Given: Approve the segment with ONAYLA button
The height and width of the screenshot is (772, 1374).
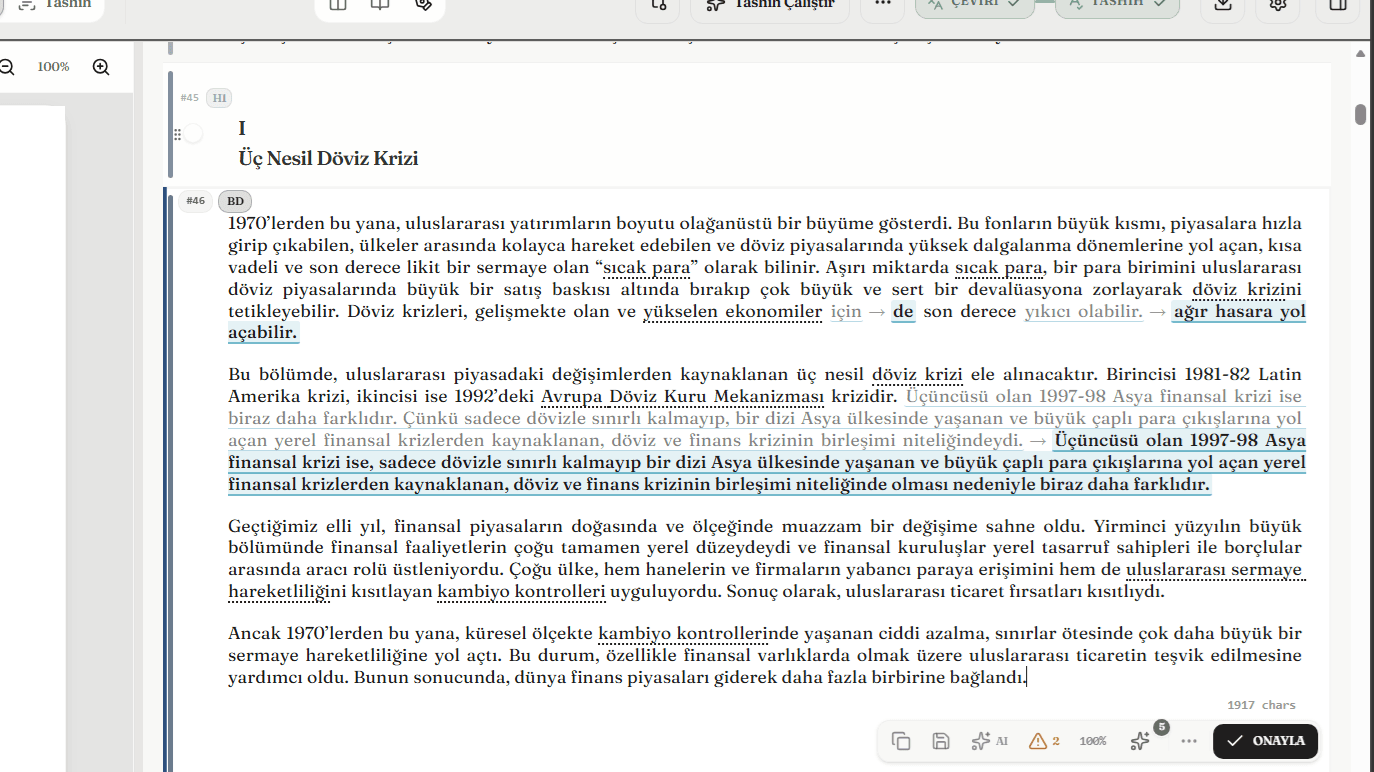Looking at the screenshot, I should pyautogui.click(x=1265, y=741).
